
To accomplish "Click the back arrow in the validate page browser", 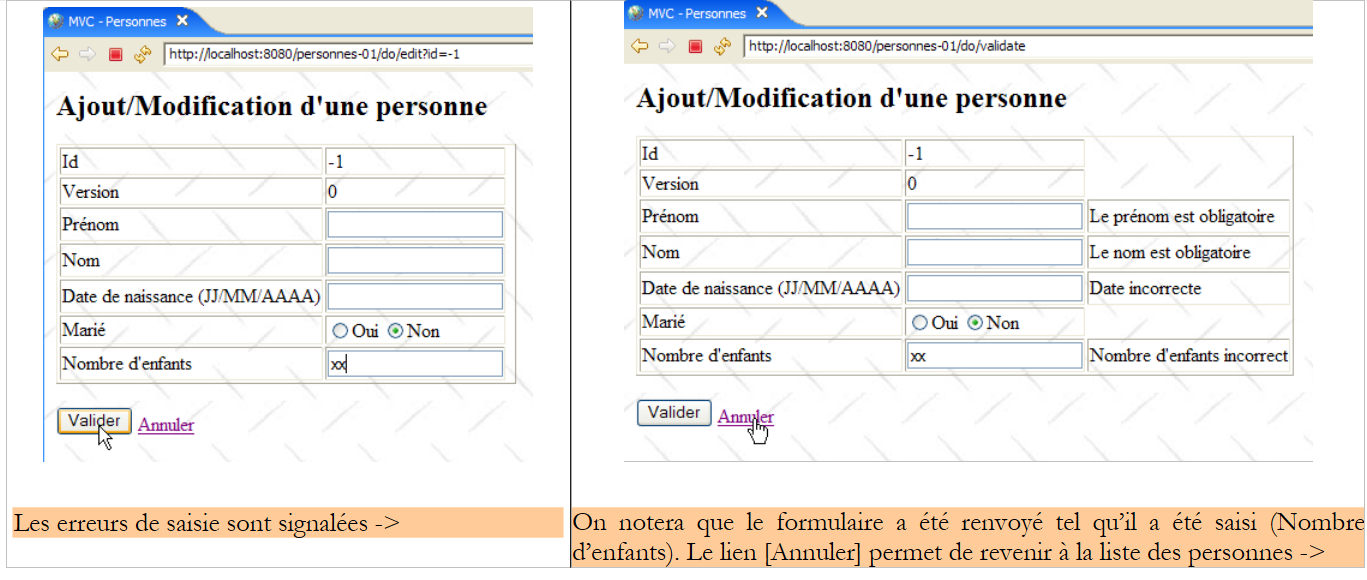I will point(639,46).
